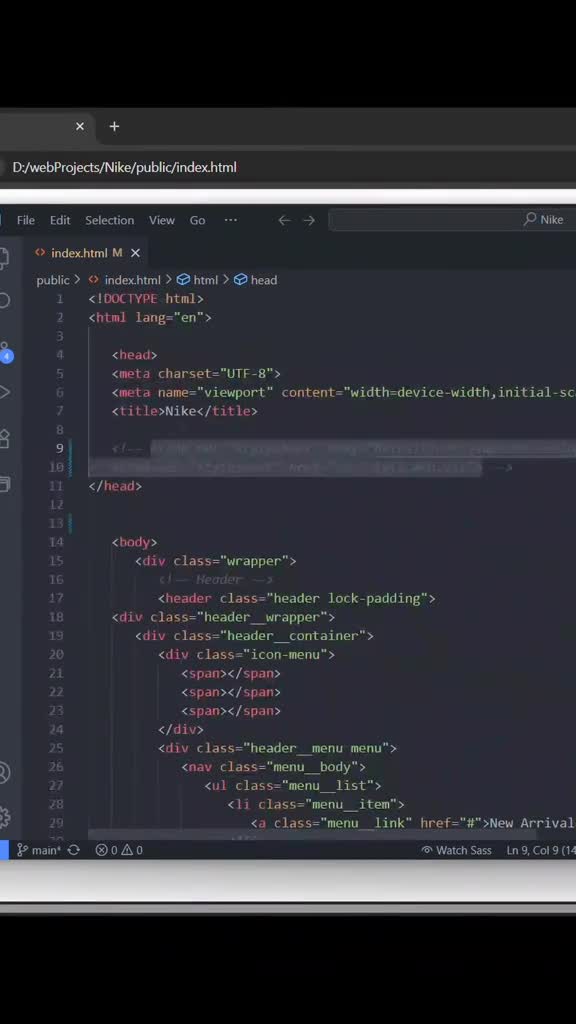576x1024 pixels.
Task: Click Ln 9, Col 9 cursor position
Action: click(541, 850)
